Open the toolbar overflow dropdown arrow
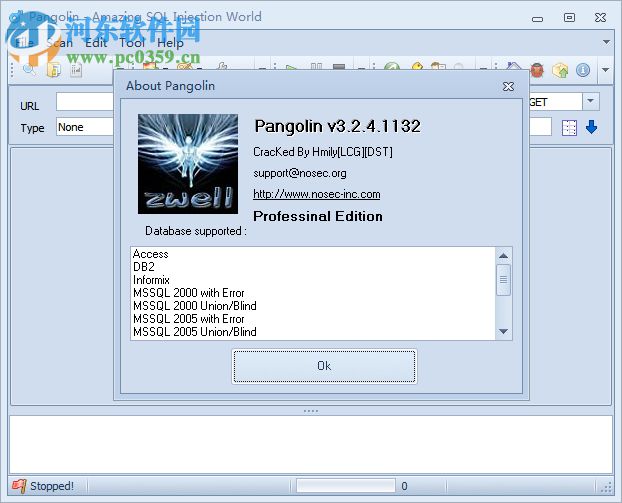Image resolution: width=622 pixels, height=503 pixels. [605, 70]
